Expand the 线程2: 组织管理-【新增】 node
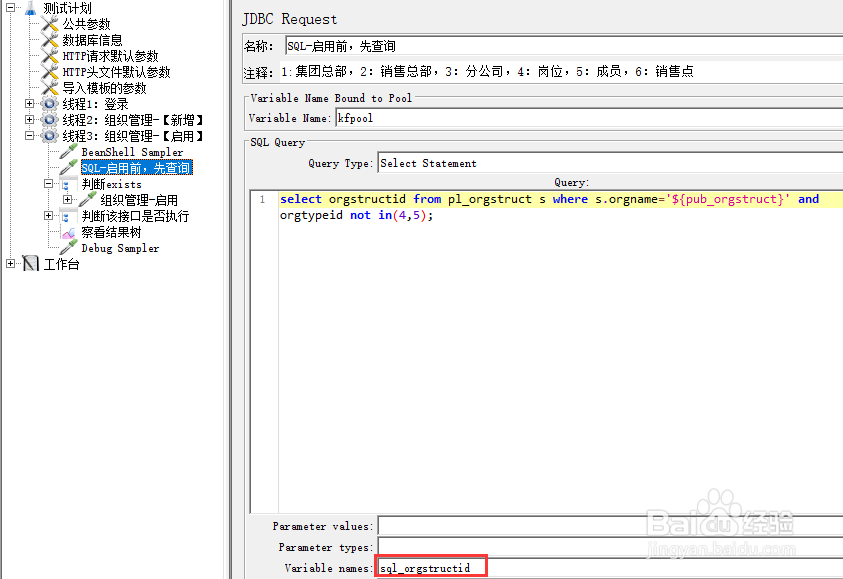 click(x=30, y=120)
